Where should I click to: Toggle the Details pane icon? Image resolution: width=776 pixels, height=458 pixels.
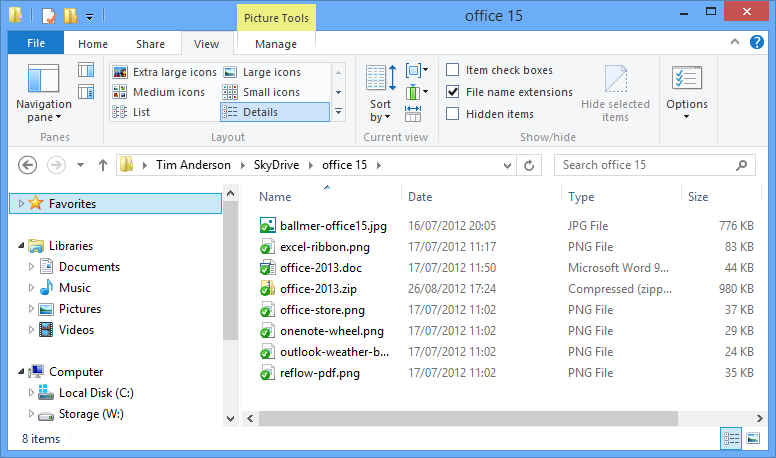coord(86,92)
